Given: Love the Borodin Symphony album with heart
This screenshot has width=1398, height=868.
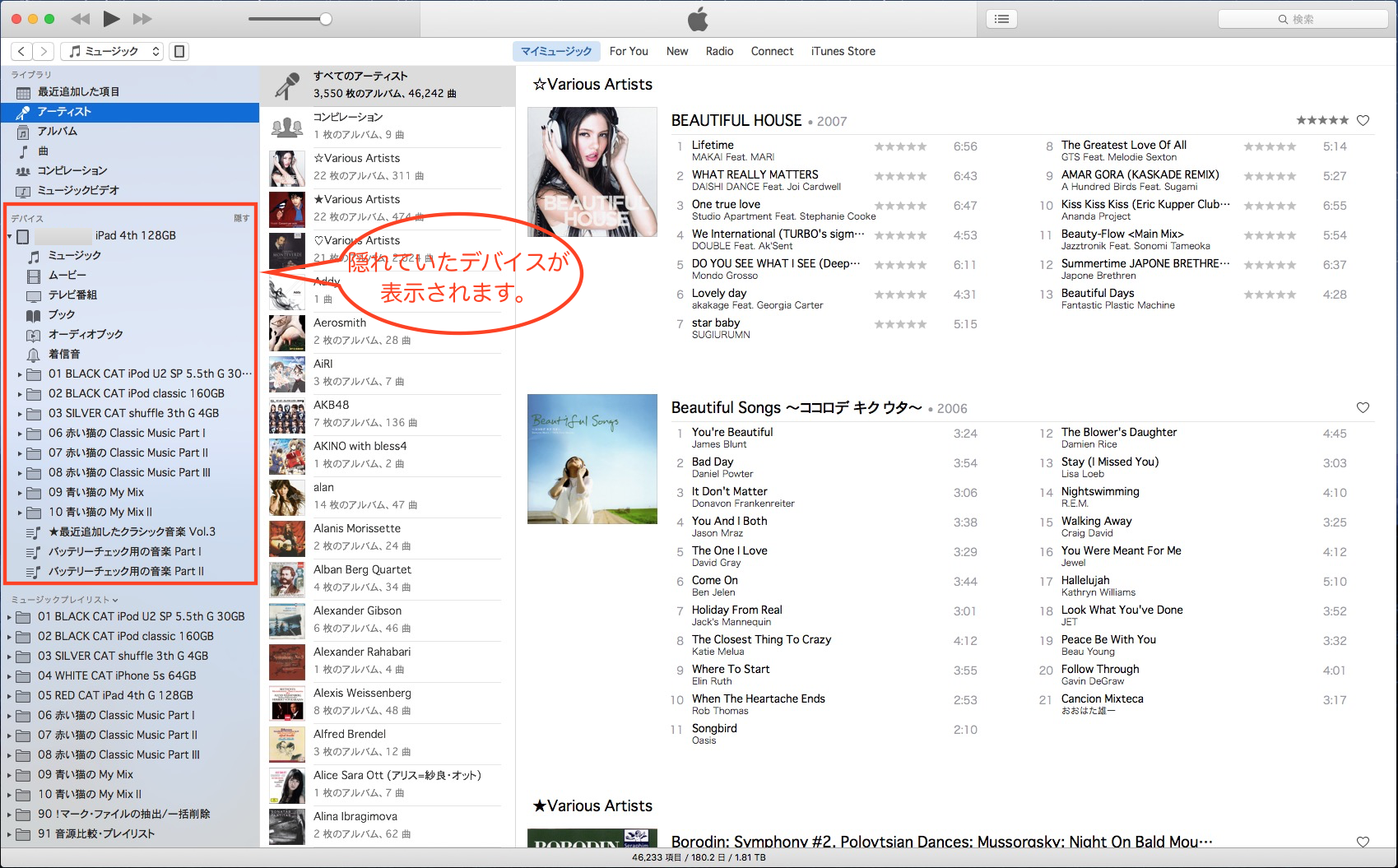Looking at the screenshot, I should coord(1363,842).
